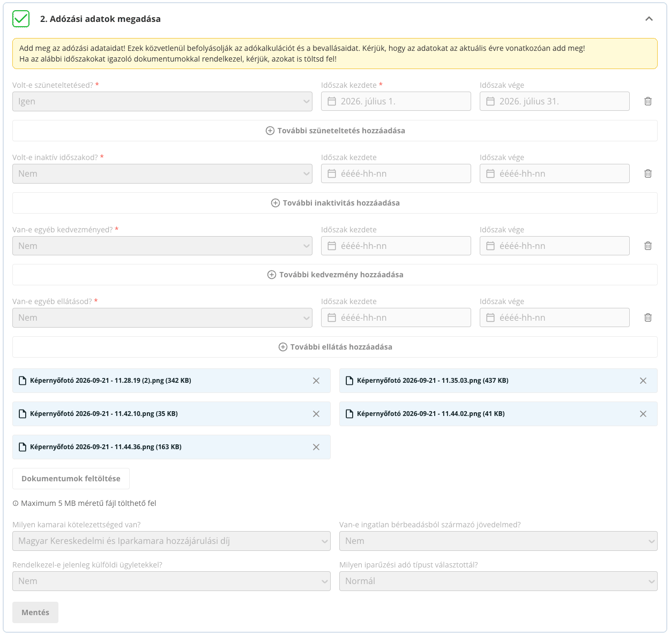The width and height of the screenshot is (670, 636).
Task: Click file icon of 11.42.10.png
Action: click(x=23, y=414)
